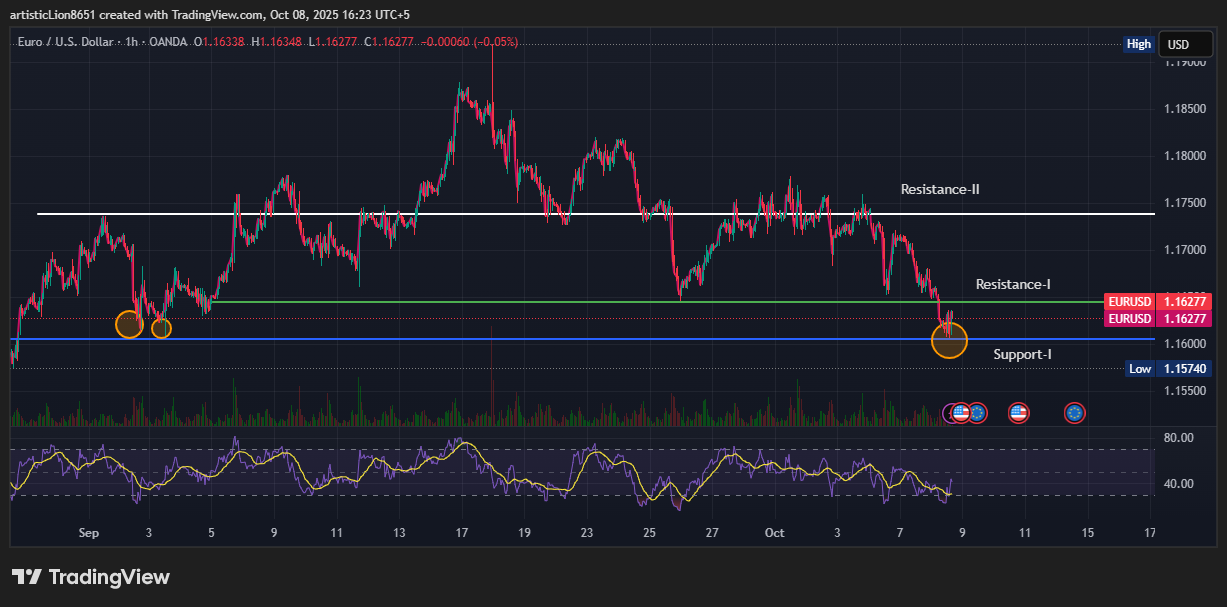1227x607 pixels.
Task: Click the orange circle around the recent price low
Action: [x=949, y=341]
